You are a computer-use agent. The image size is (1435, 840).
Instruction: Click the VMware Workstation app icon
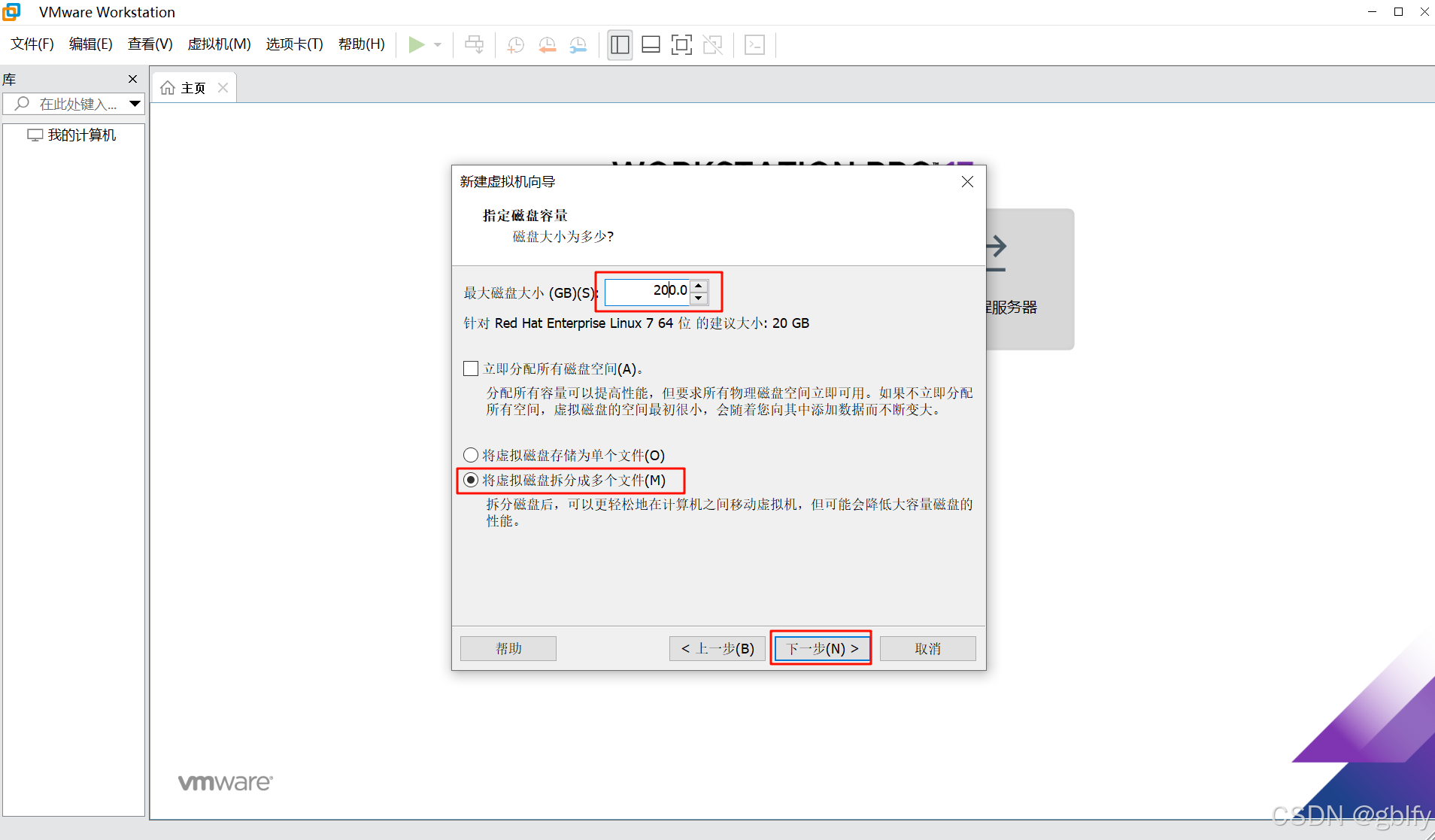[11, 12]
